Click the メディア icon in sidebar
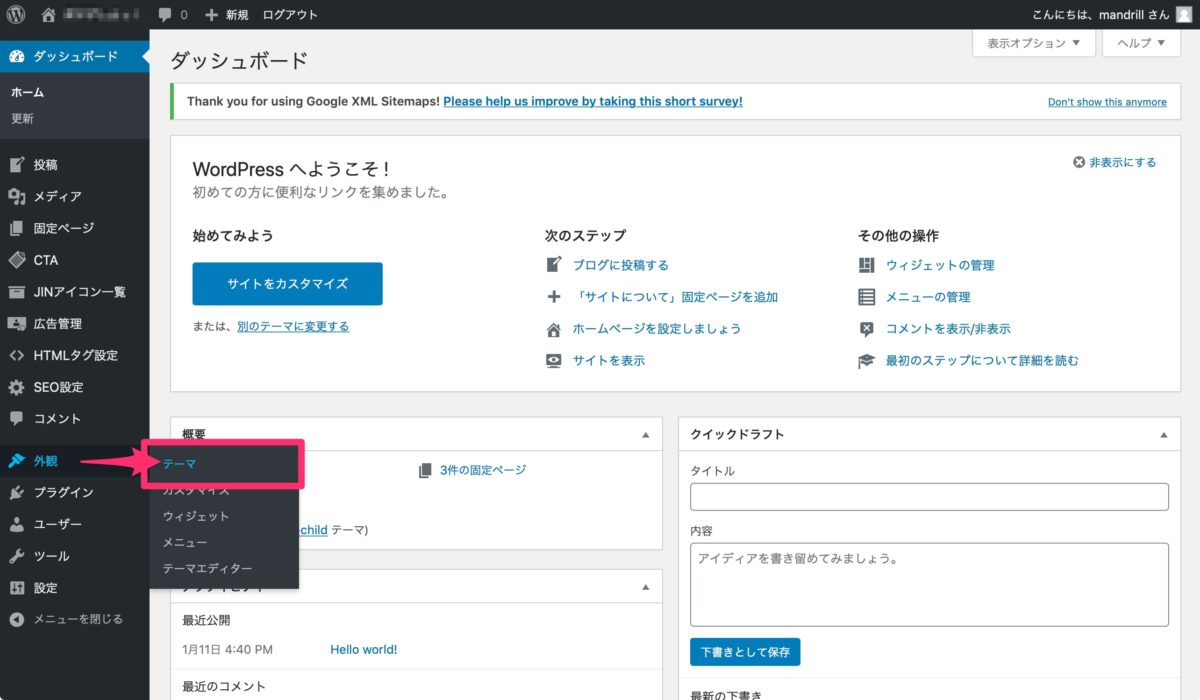The image size is (1200, 700). (17, 197)
